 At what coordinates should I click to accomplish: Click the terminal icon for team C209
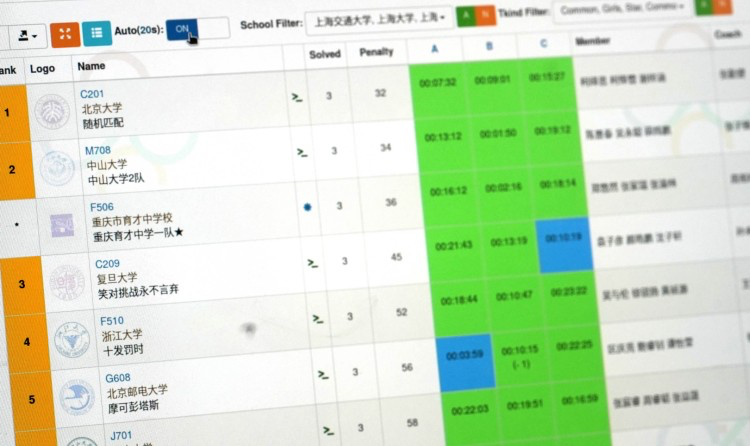coord(312,263)
